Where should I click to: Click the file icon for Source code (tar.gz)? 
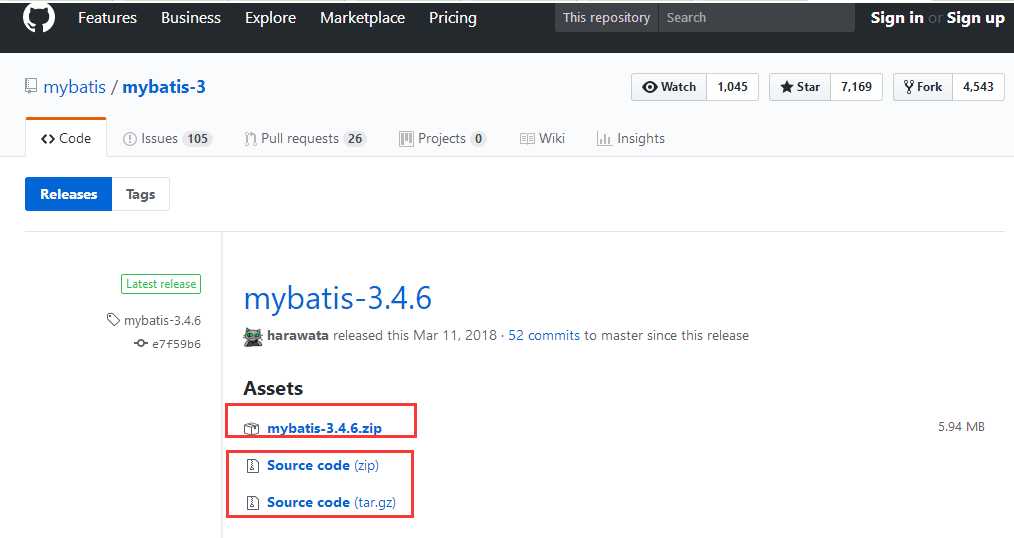click(x=253, y=502)
